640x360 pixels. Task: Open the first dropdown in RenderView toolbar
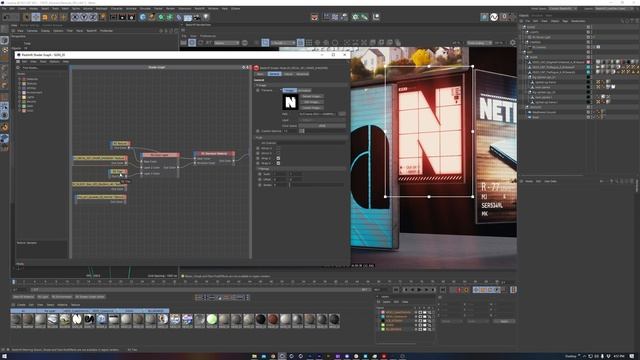point(227,42)
